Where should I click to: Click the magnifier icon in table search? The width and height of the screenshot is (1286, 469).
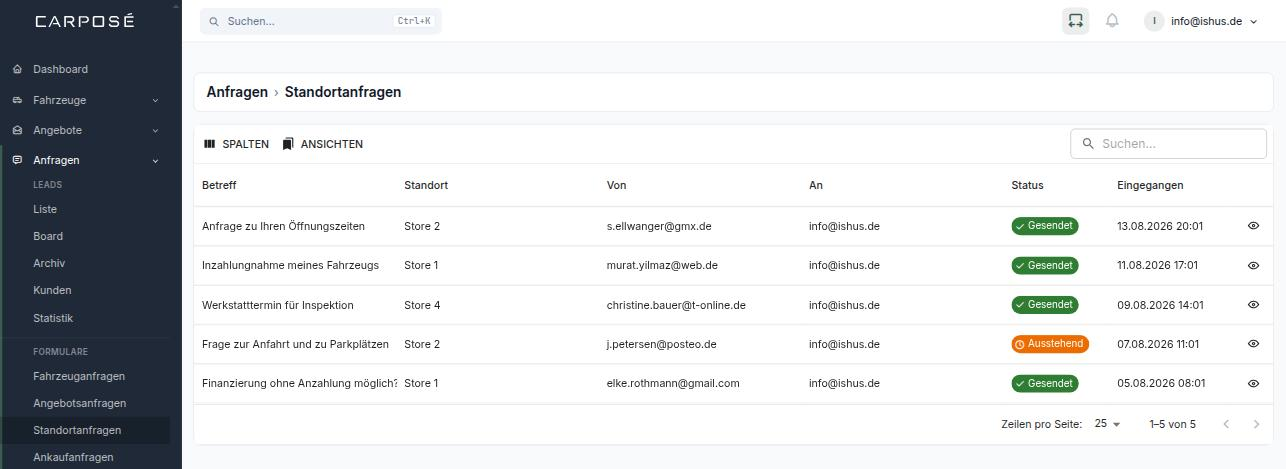[1088, 144]
